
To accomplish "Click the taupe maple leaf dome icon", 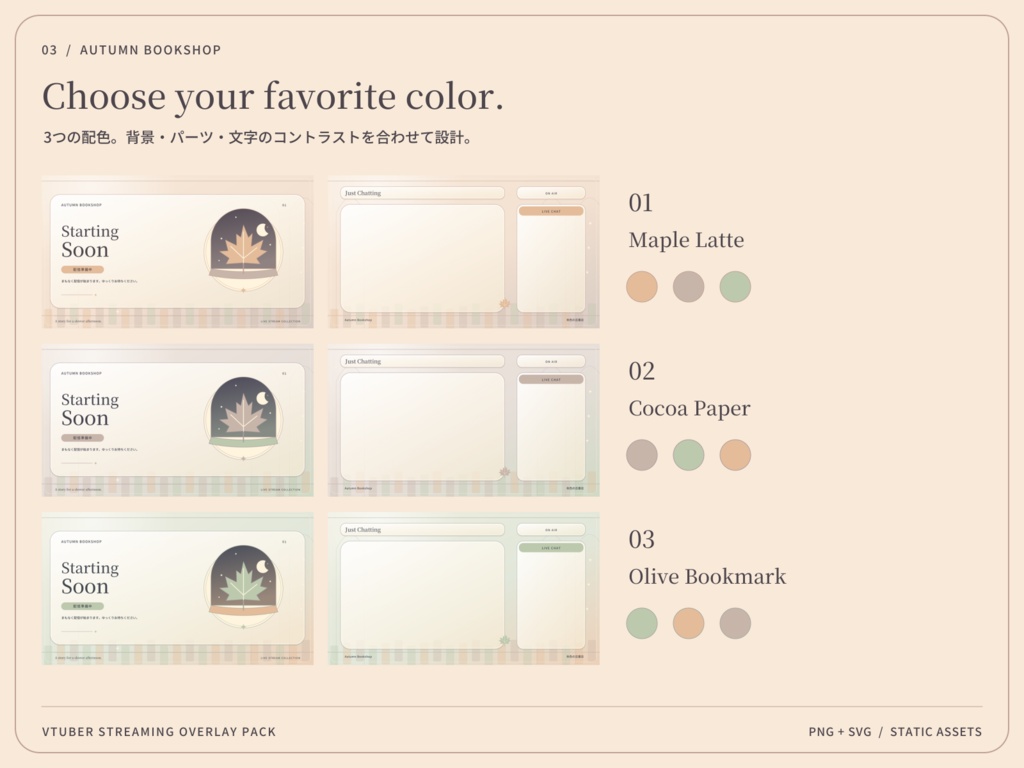I will (243, 417).
